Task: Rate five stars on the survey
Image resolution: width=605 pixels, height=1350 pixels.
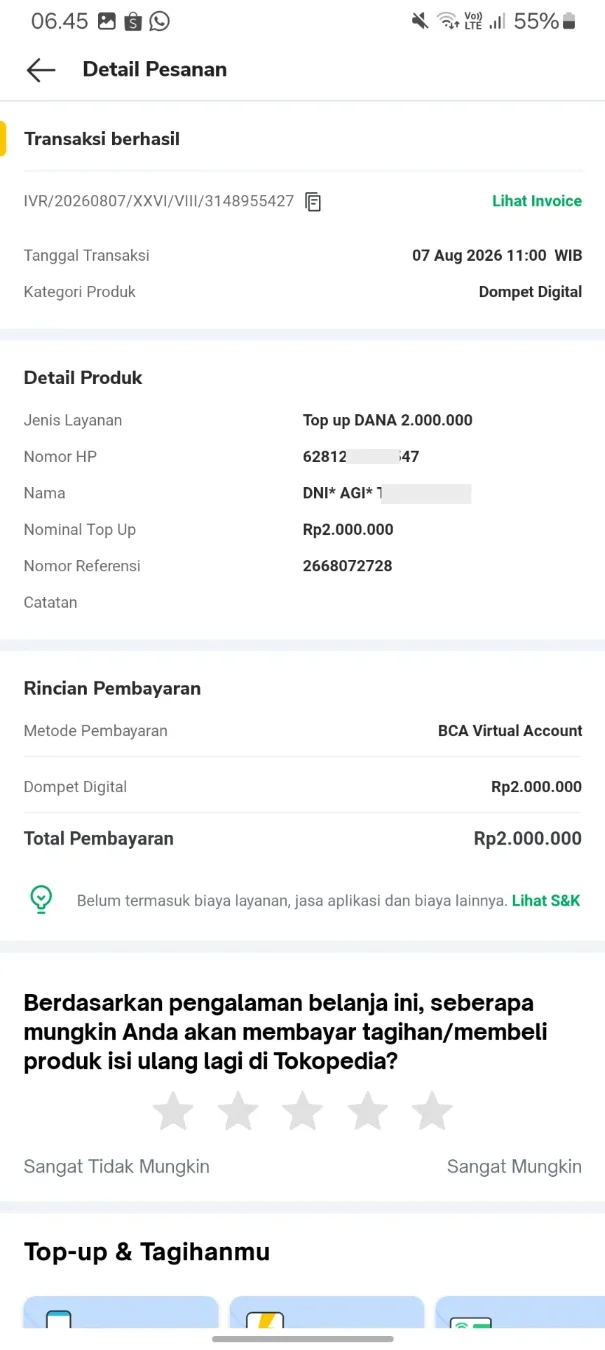Action: 432,1111
